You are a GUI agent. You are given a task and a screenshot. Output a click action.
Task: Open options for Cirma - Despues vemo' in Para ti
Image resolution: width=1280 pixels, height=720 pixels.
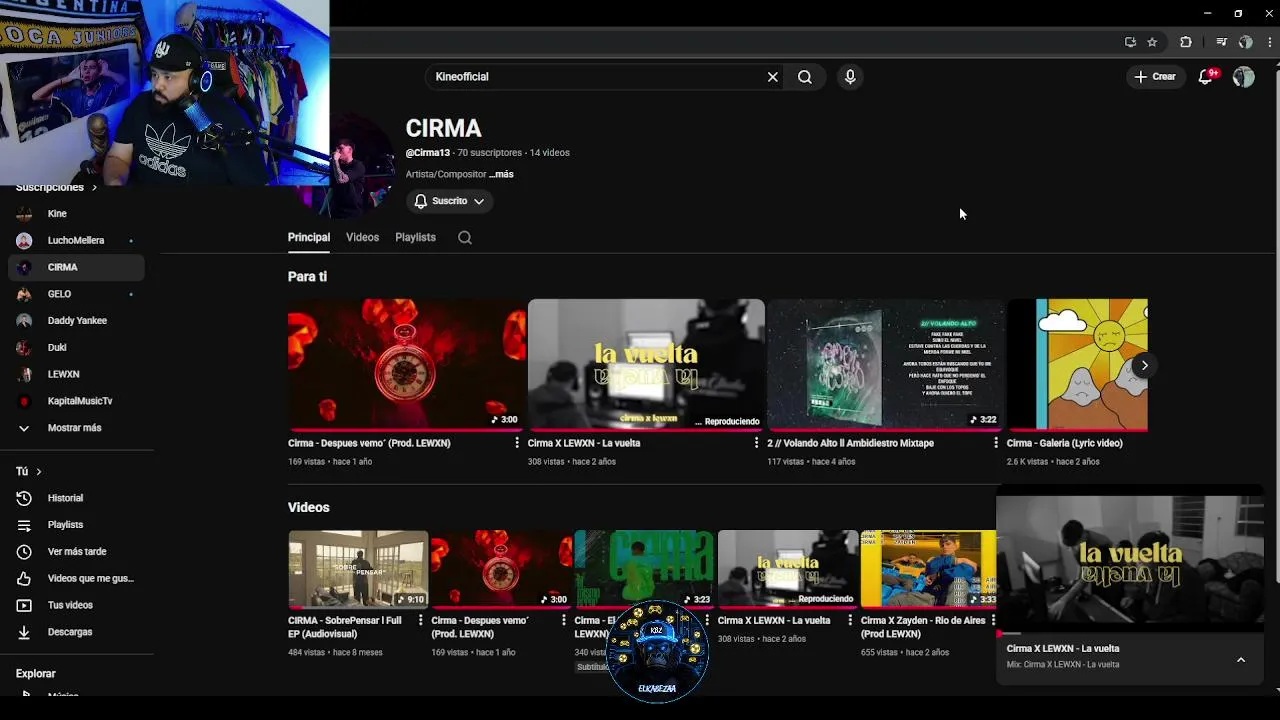(517, 443)
